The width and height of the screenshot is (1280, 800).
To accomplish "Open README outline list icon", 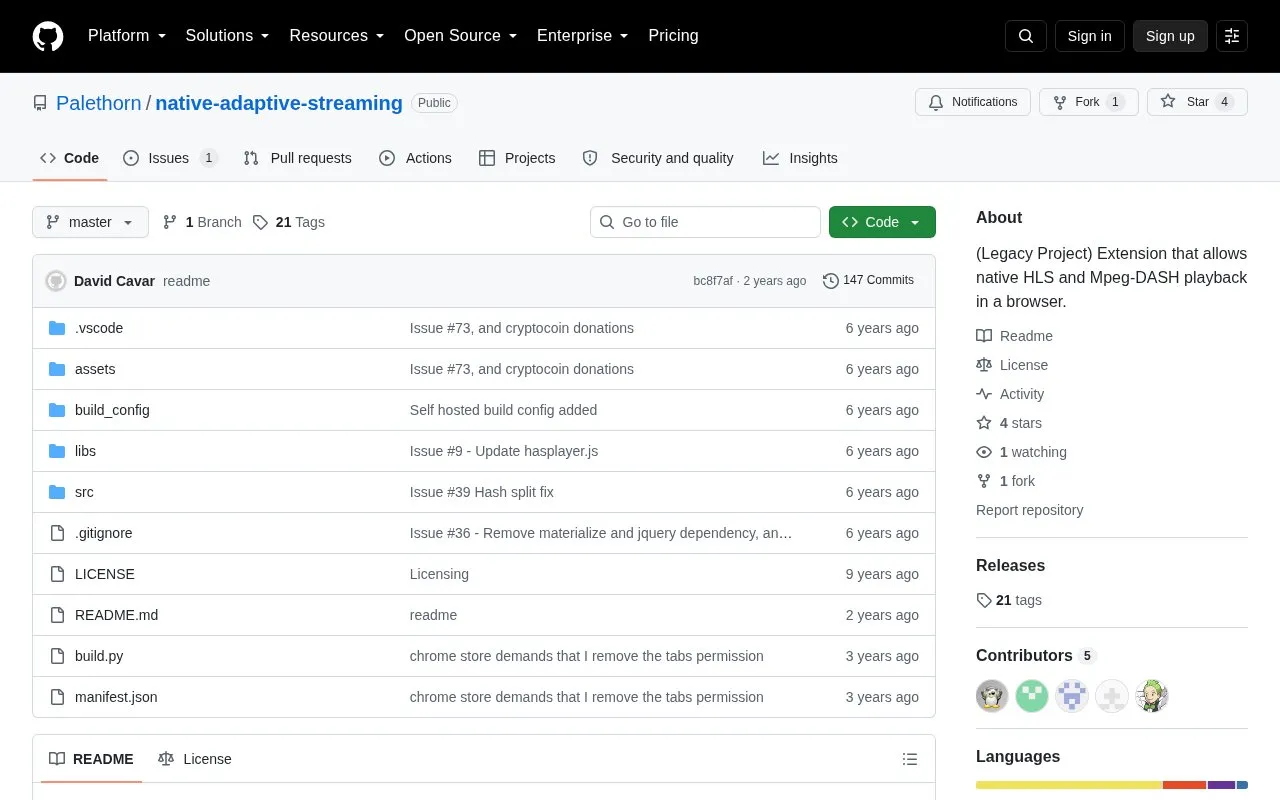I will [x=910, y=759].
